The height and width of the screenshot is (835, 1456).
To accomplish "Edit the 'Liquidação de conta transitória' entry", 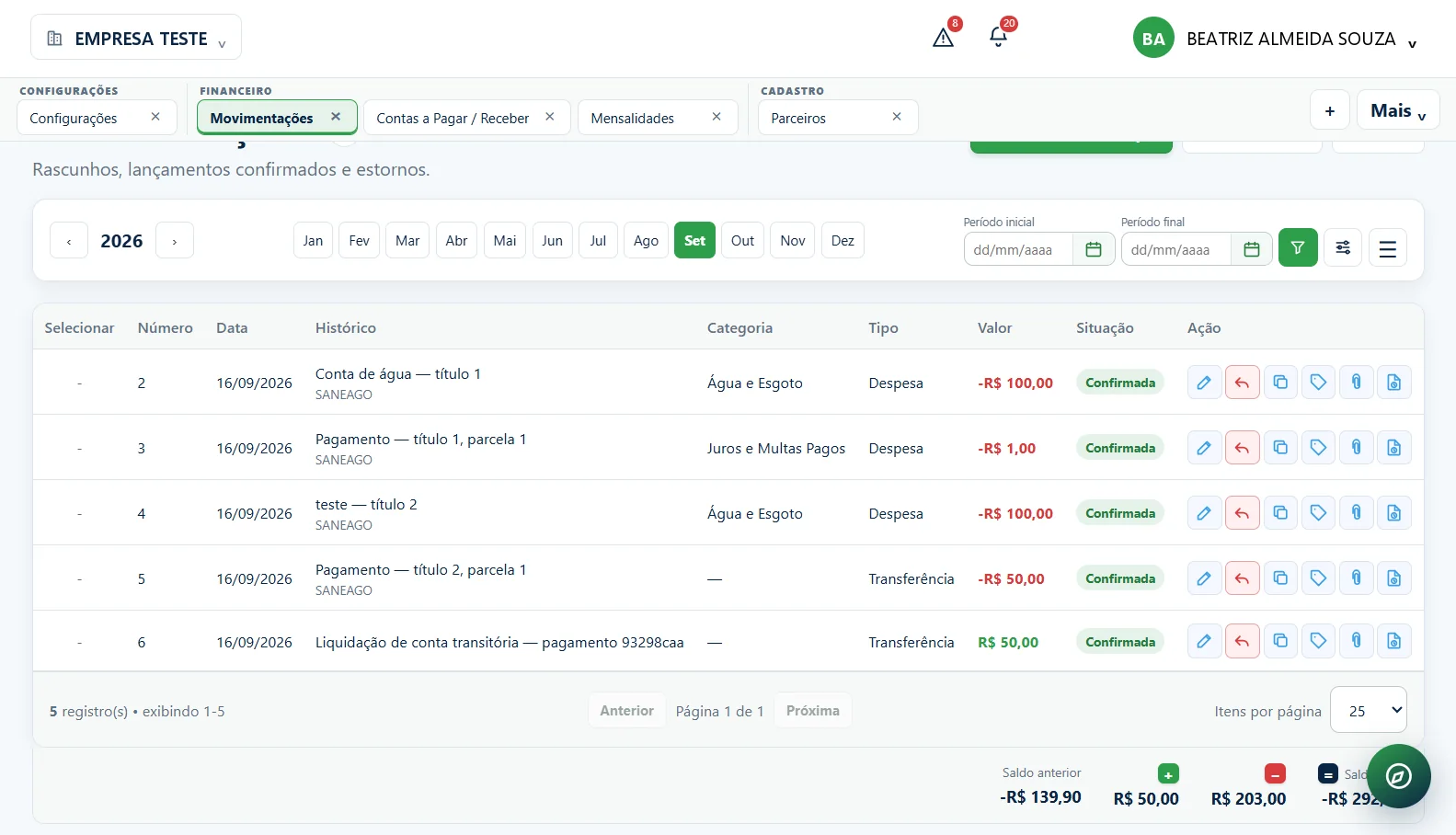I will (1204, 641).
